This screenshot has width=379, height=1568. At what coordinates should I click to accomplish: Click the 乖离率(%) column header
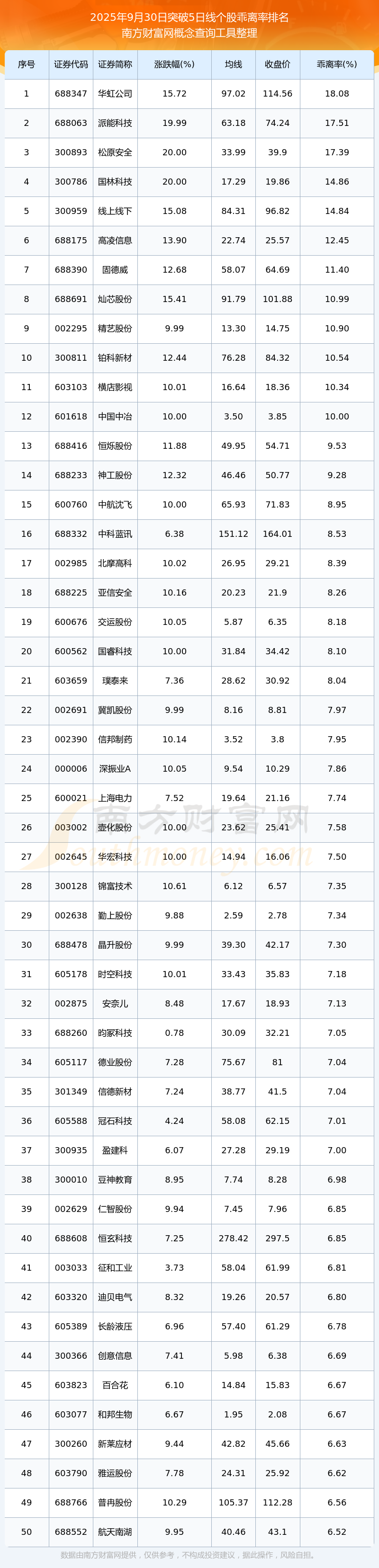[x=337, y=64]
